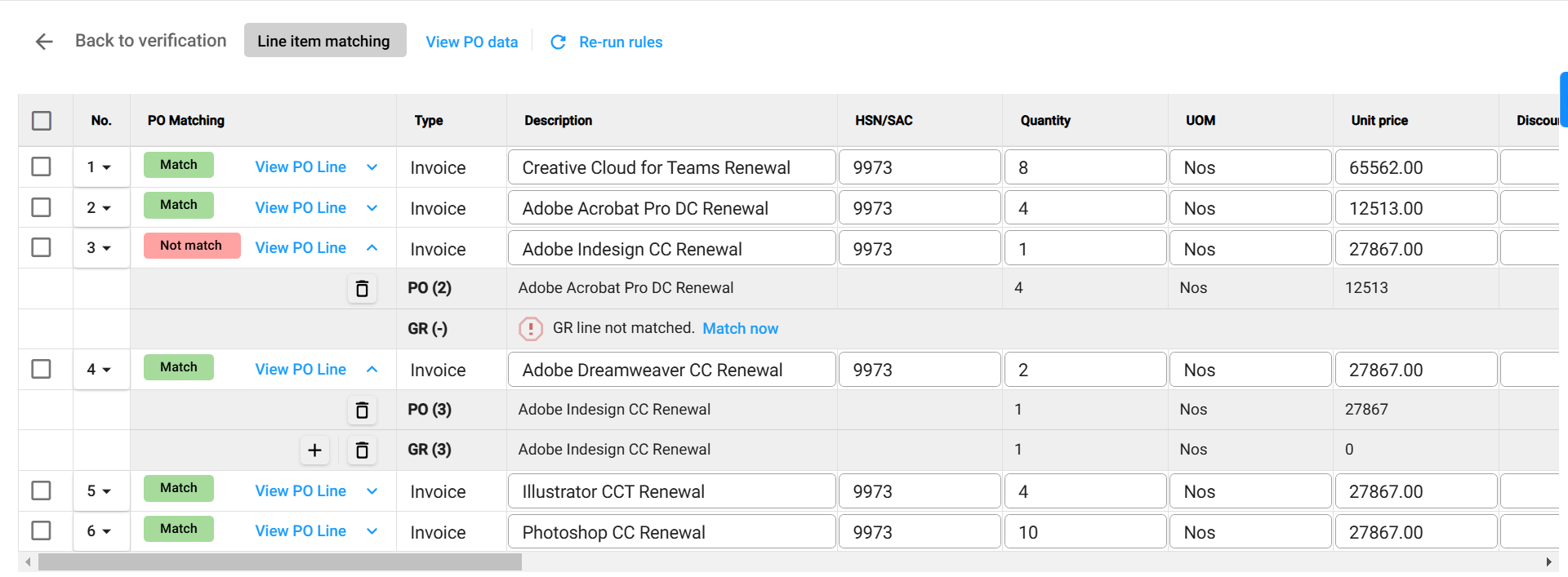The height and width of the screenshot is (577, 1568).
Task: Delete the PO (2) matched line
Action: tap(362, 288)
